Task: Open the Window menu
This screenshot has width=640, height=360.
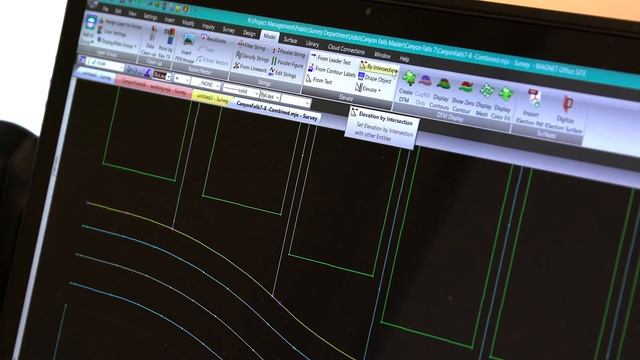Action: point(382,55)
